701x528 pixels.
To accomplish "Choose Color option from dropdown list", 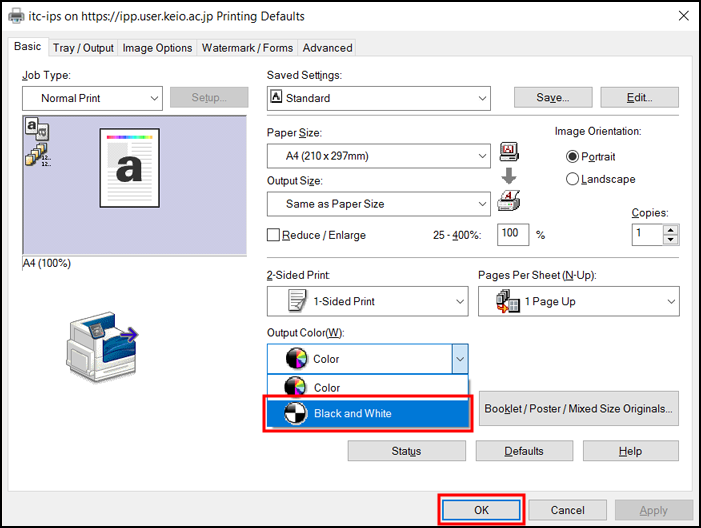I will [367, 386].
